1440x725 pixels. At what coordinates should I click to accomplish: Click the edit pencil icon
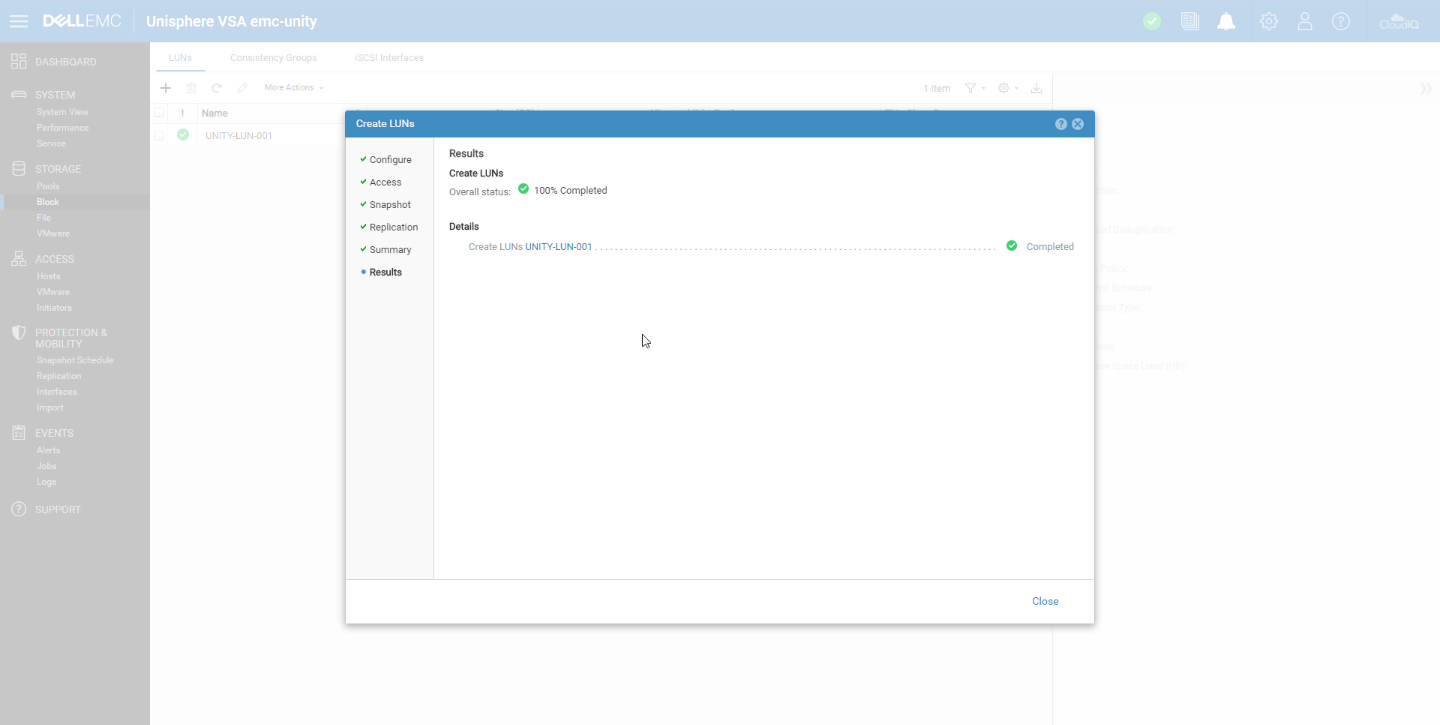(242, 88)
